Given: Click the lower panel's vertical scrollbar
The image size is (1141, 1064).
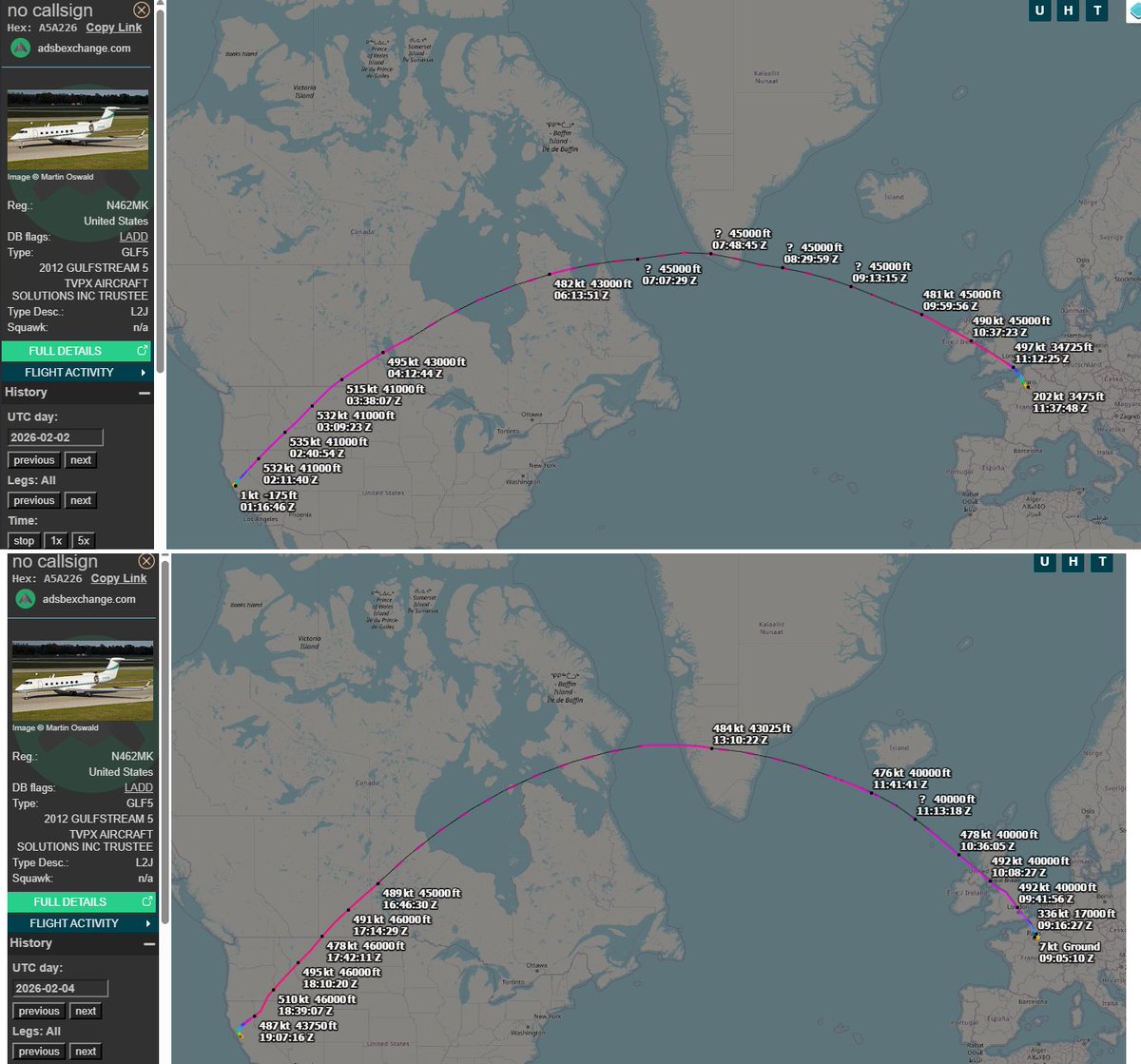Looking at the screenshot, I should (165, 742).
